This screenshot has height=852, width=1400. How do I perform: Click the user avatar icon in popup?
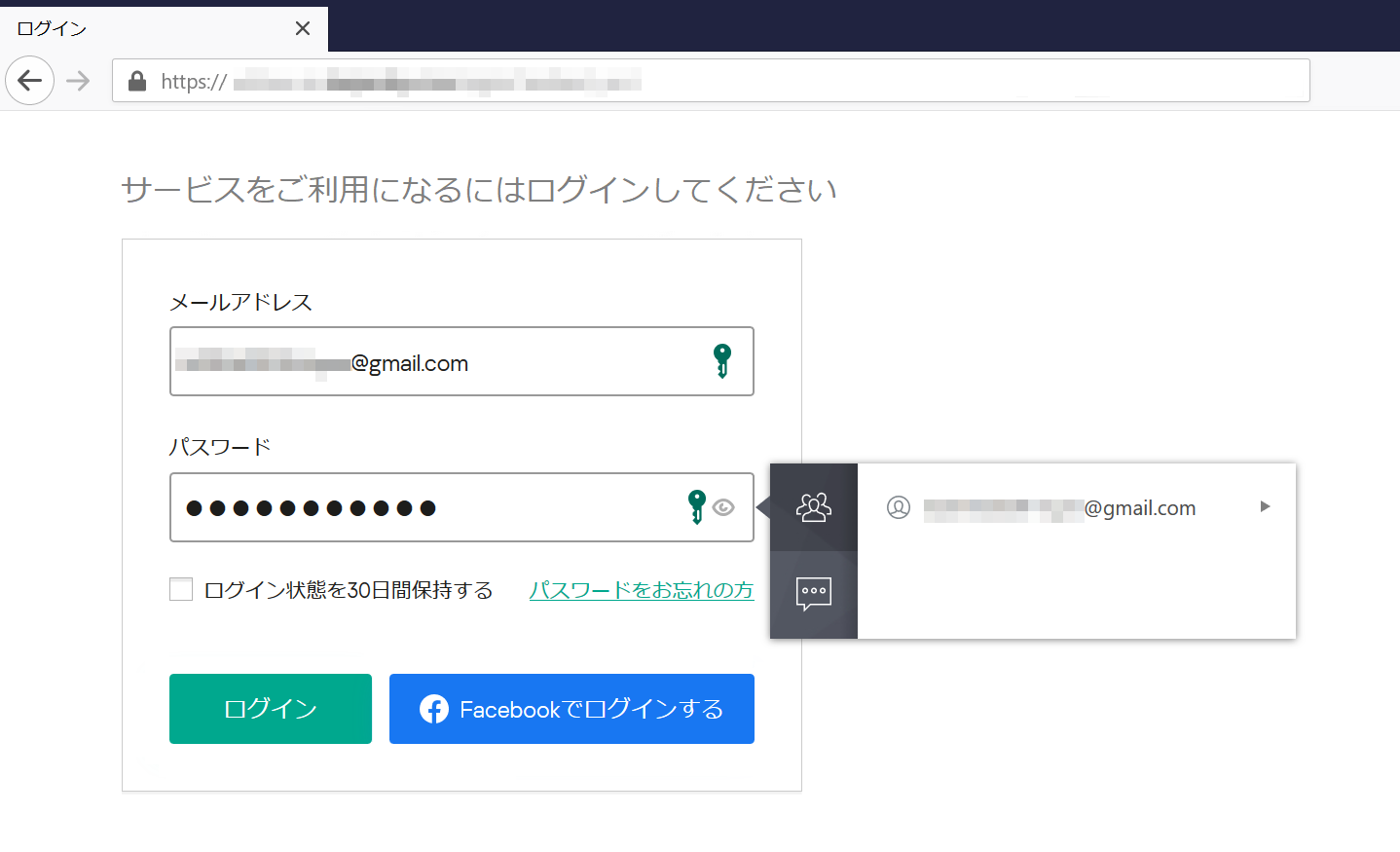pos(899,507)
